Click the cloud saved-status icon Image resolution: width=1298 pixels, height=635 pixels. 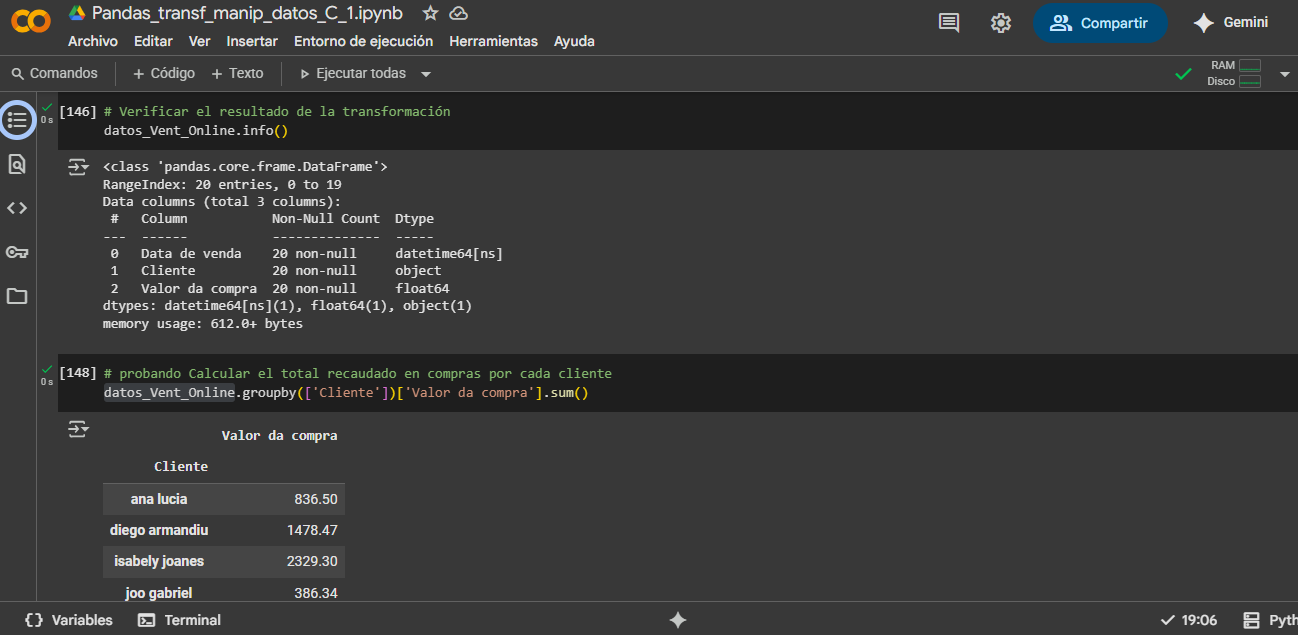pos(458,13)
